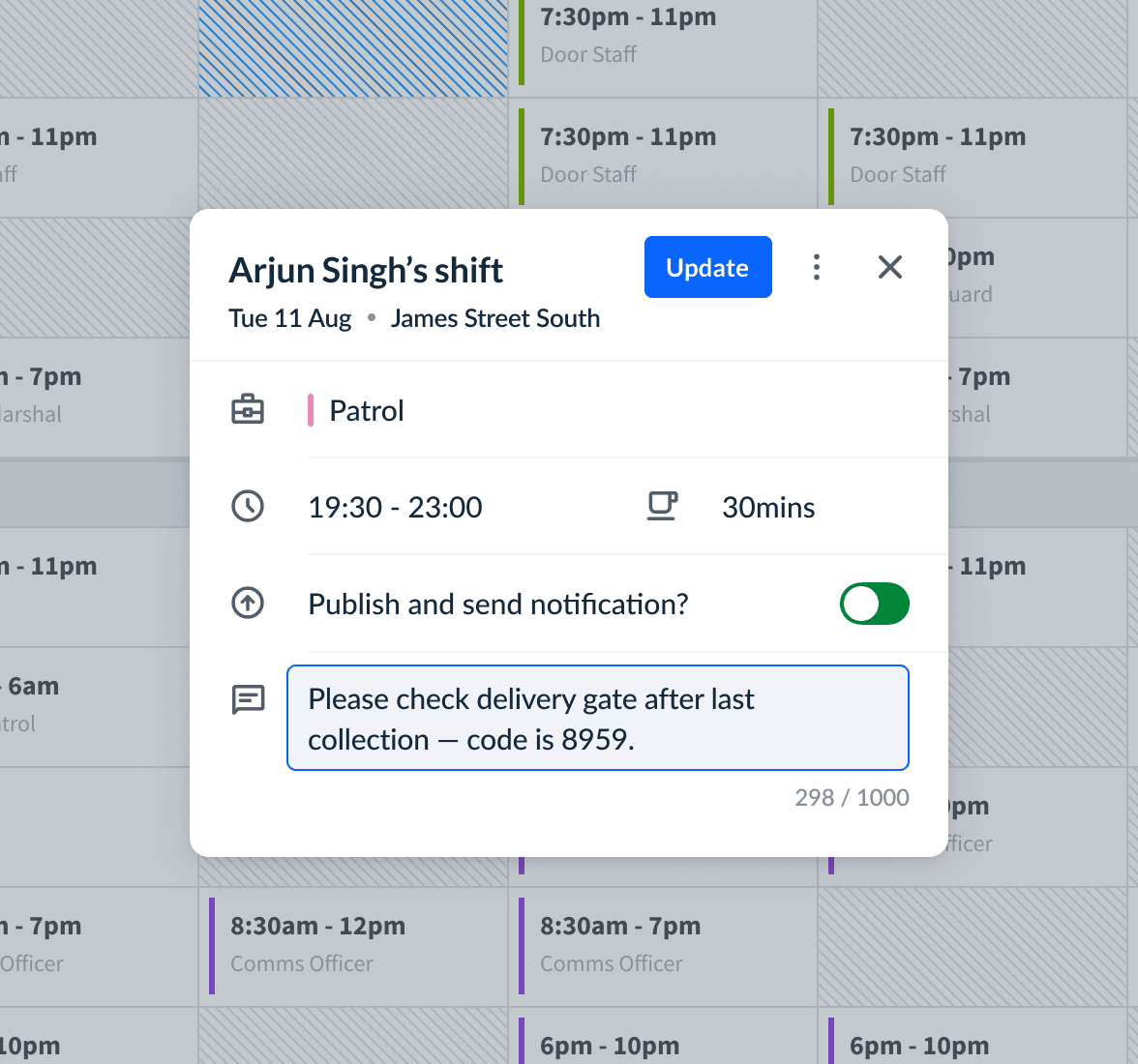Click the briefcase role icon
The width and height of the screenshot is (1138, 1064).
(248, 410)
